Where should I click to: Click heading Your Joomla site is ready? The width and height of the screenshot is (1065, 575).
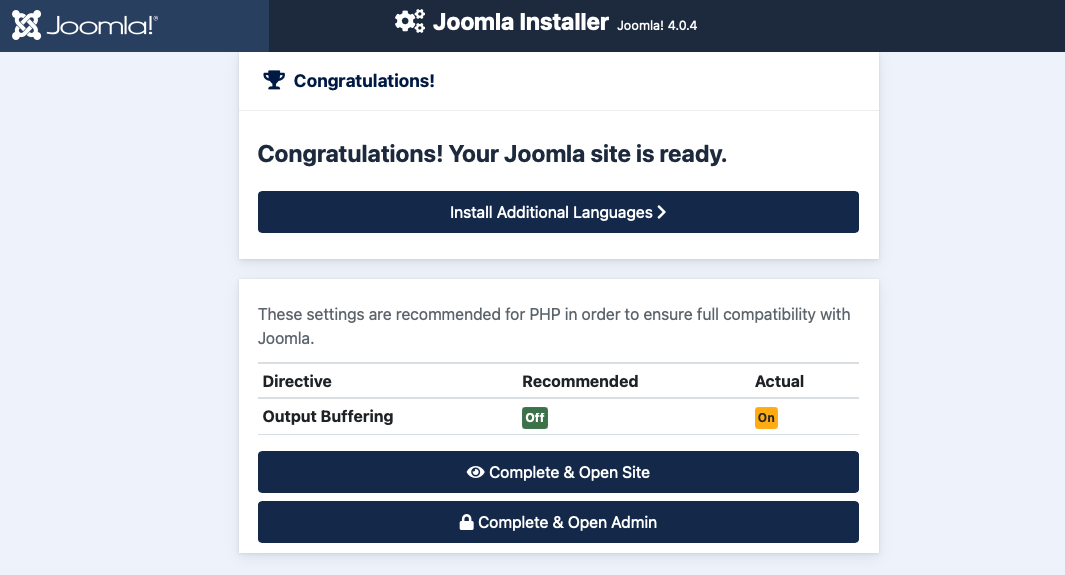click(x=492, y=154)
